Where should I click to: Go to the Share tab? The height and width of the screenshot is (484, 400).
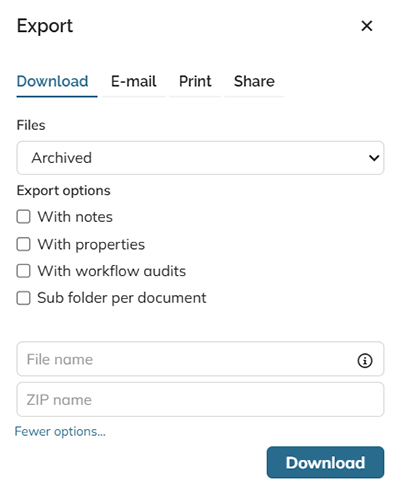coord(254,81)
